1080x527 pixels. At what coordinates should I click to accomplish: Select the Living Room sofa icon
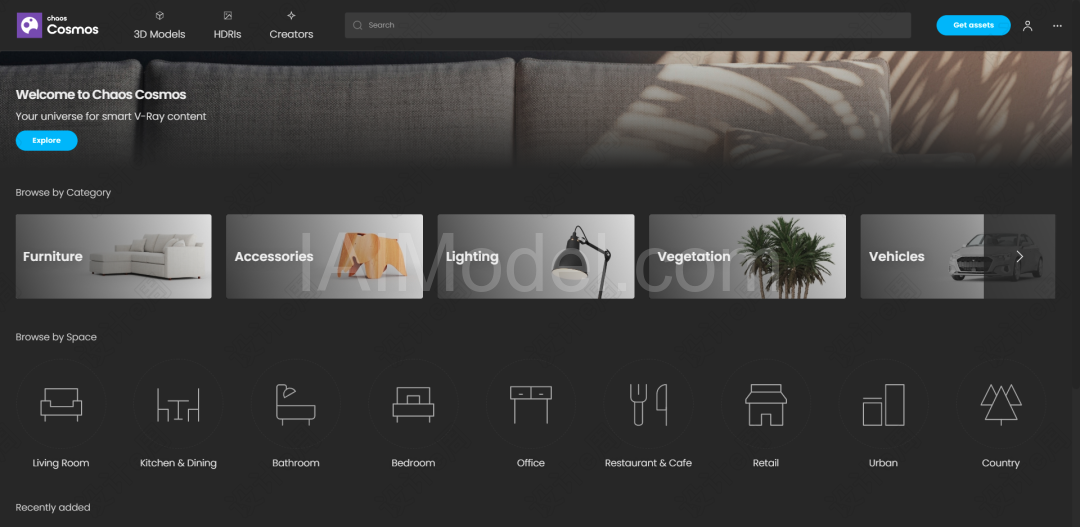pyautogui.click(x=61, y=404)
